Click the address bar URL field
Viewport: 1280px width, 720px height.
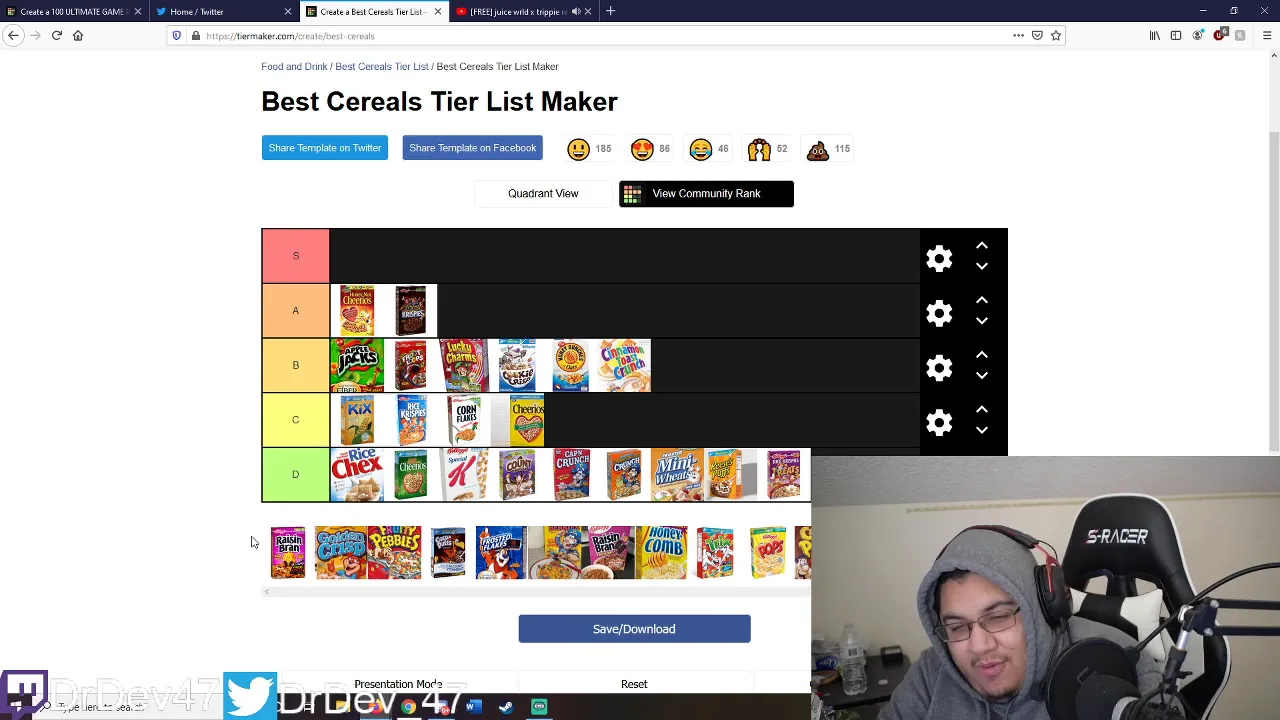(600, 36)
